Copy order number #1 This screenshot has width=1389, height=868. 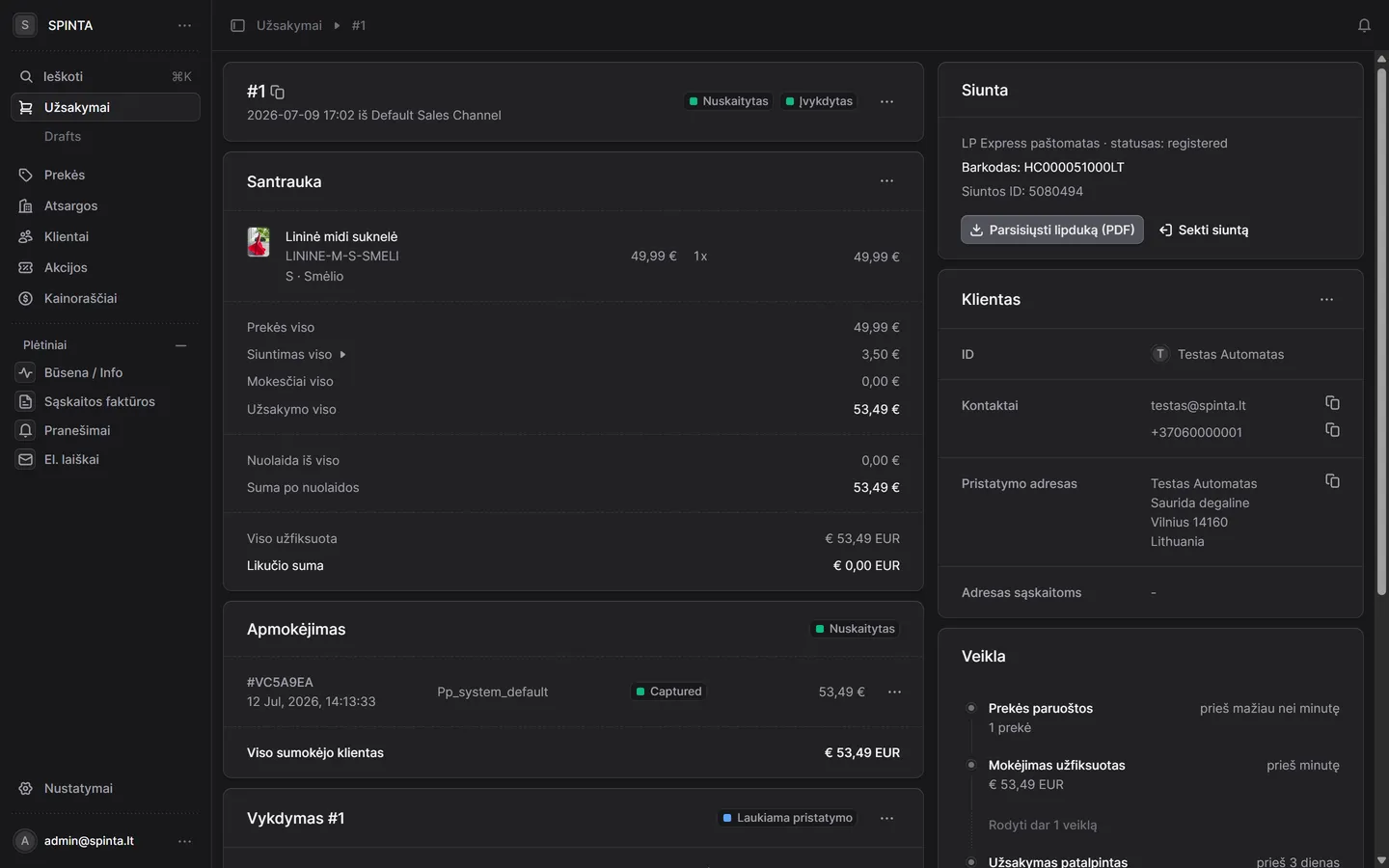[278, 92]
